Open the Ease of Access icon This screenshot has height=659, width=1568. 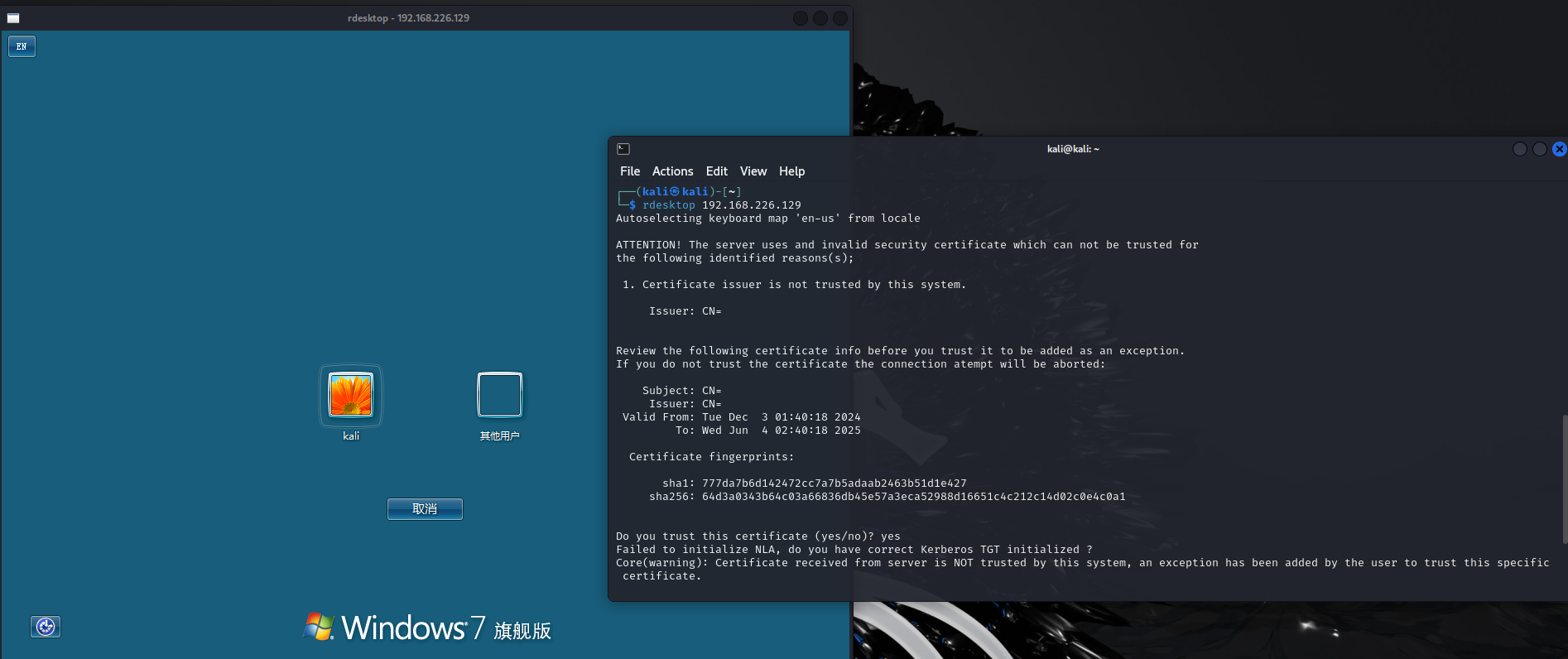(46, 627)
